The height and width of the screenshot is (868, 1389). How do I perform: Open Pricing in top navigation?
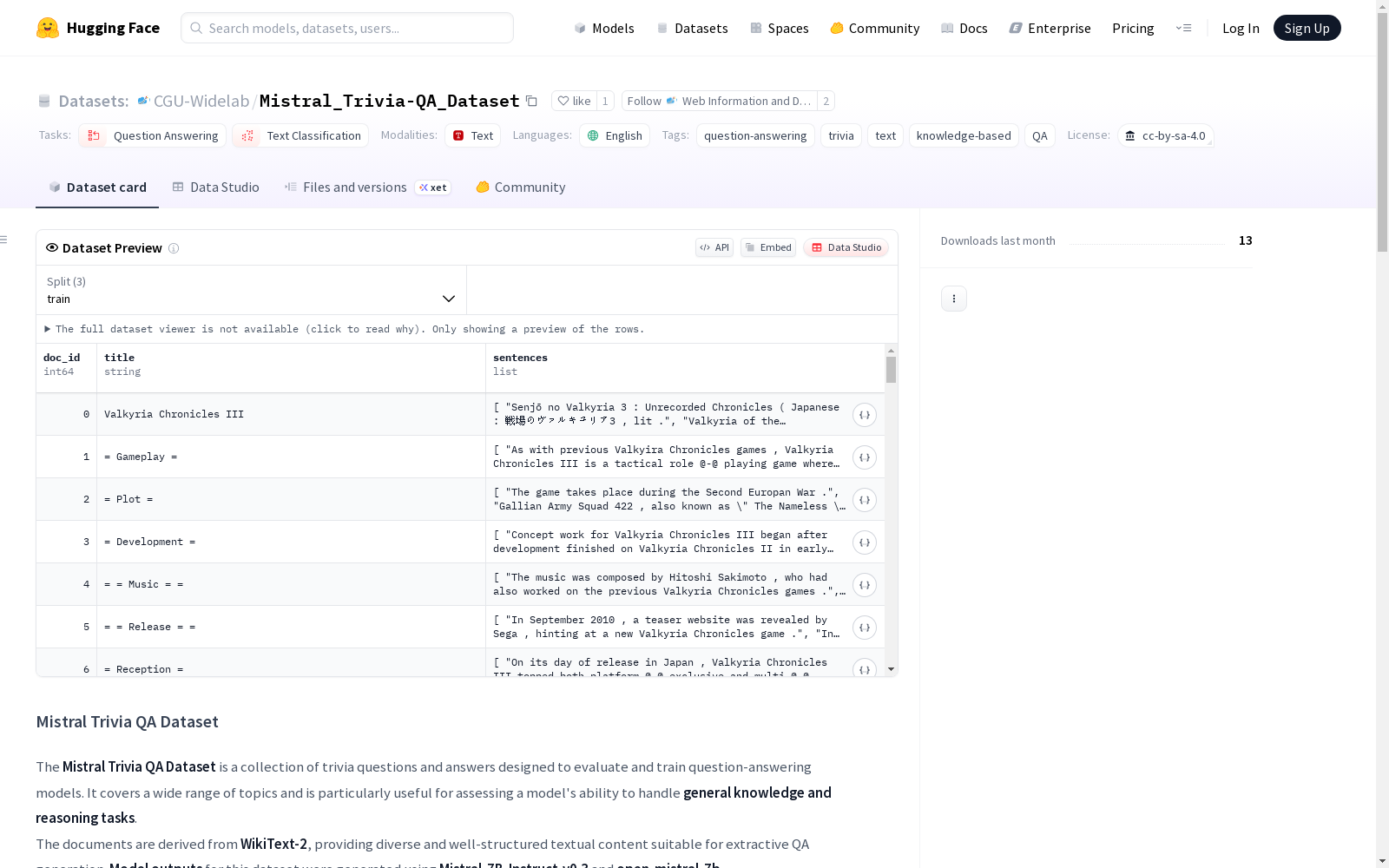(1133, 28)
